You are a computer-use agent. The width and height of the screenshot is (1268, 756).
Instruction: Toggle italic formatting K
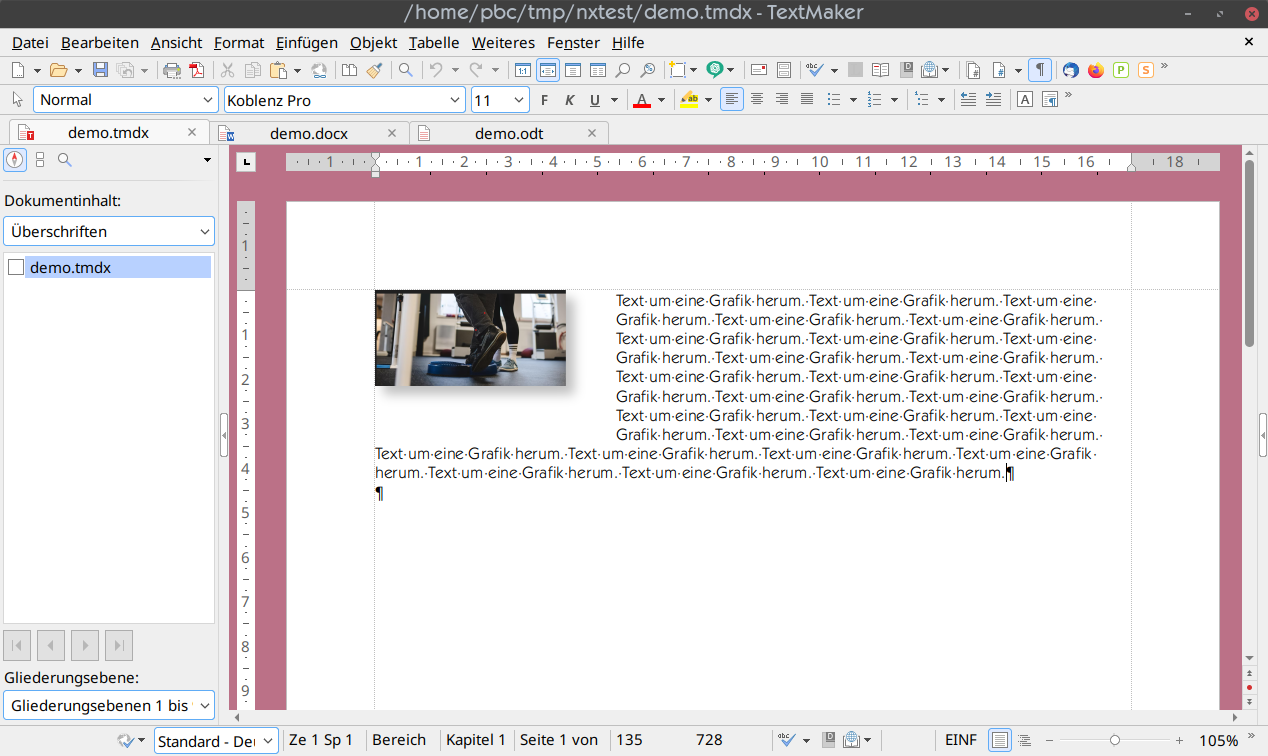click(570, 99)
